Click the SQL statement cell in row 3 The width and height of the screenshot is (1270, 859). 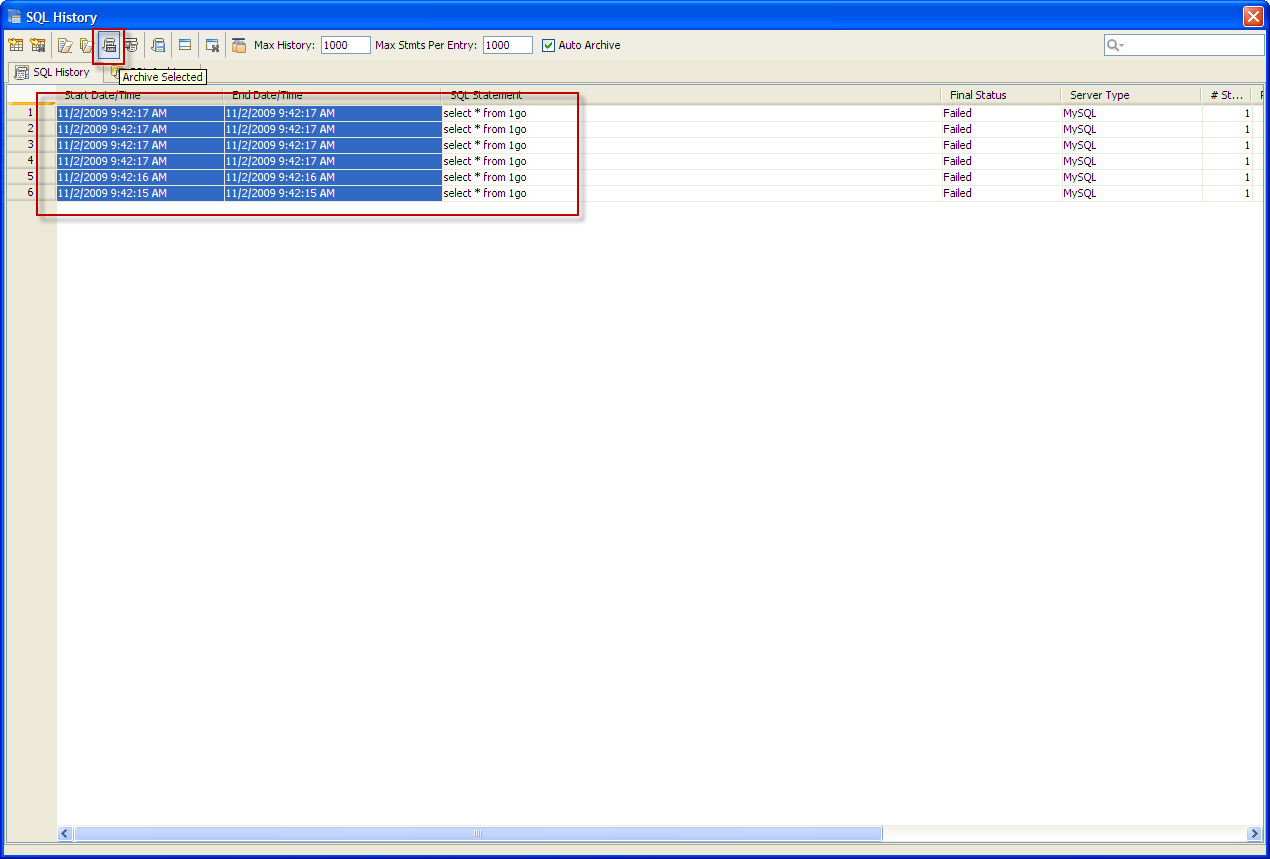691,145
